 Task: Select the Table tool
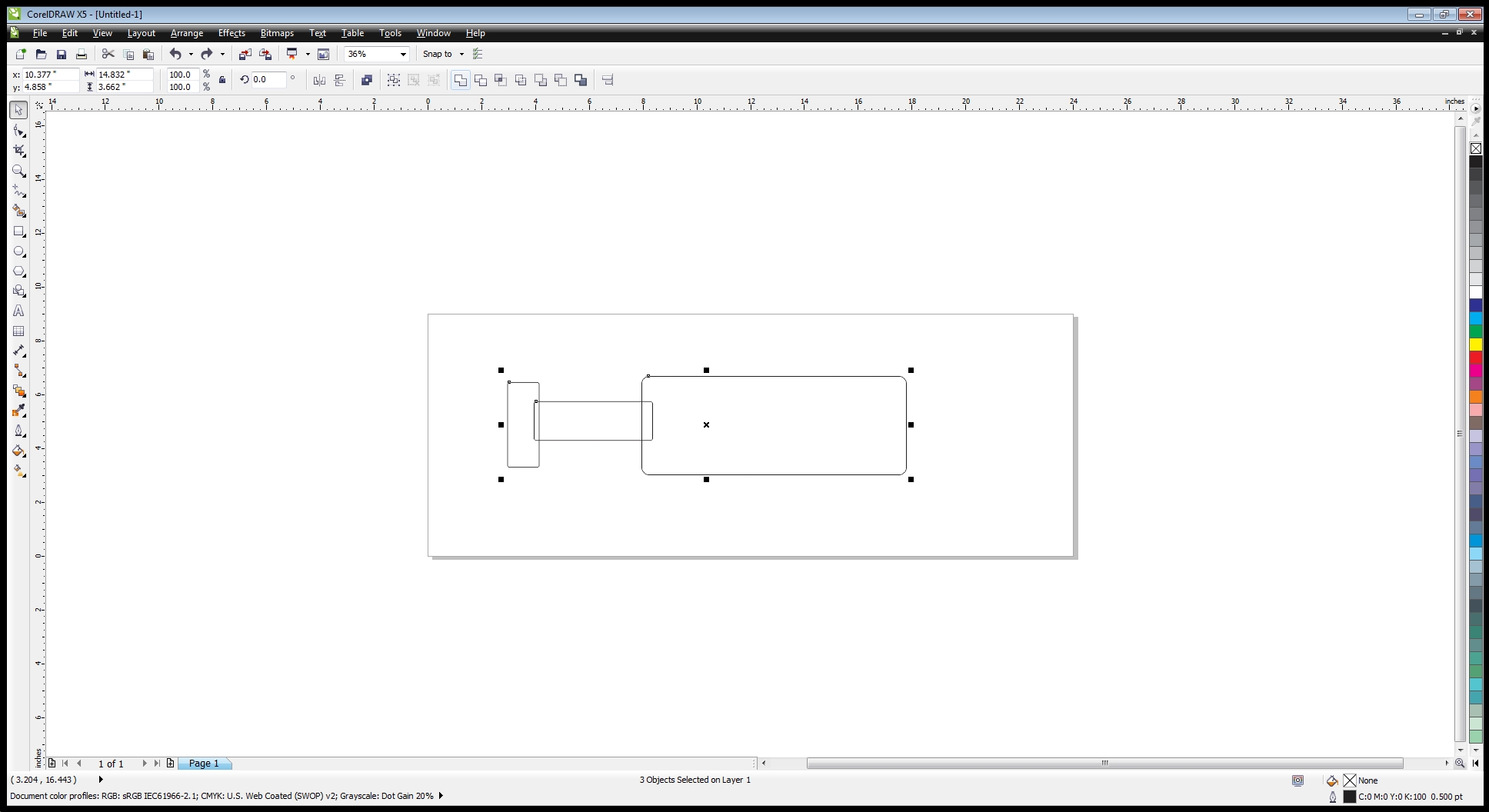[18, 331]
